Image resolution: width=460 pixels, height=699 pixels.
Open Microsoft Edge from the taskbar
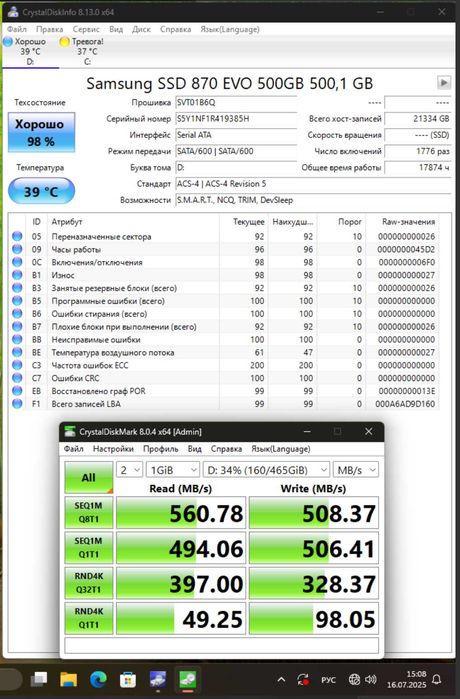(x=98, y=679)
